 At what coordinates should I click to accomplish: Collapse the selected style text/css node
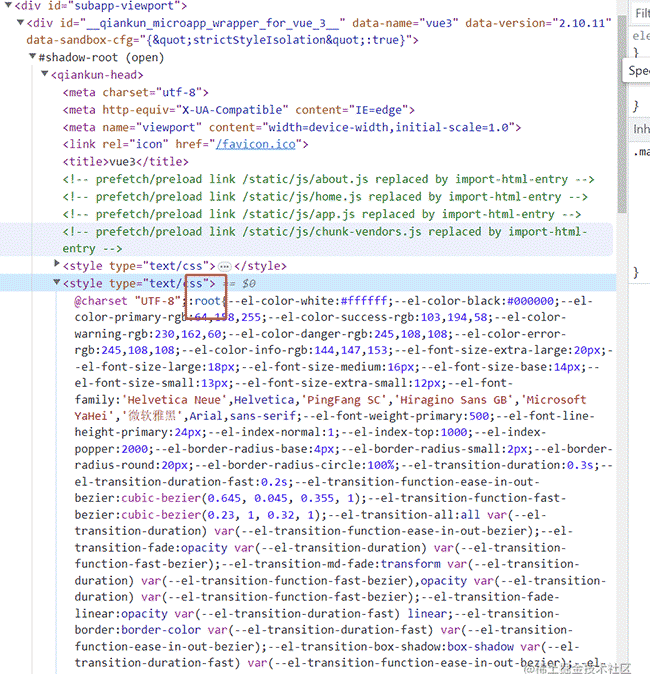click(56, 282)
